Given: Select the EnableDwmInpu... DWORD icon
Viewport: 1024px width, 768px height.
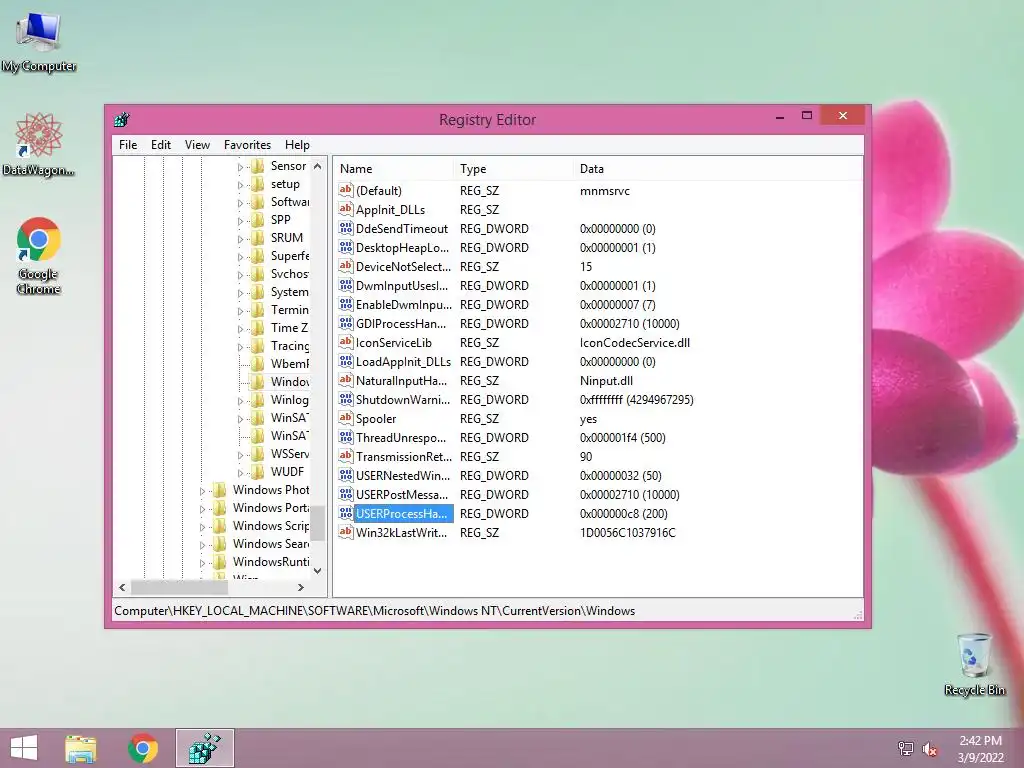Looking at the screenshot, I should (x=345, y=304).
